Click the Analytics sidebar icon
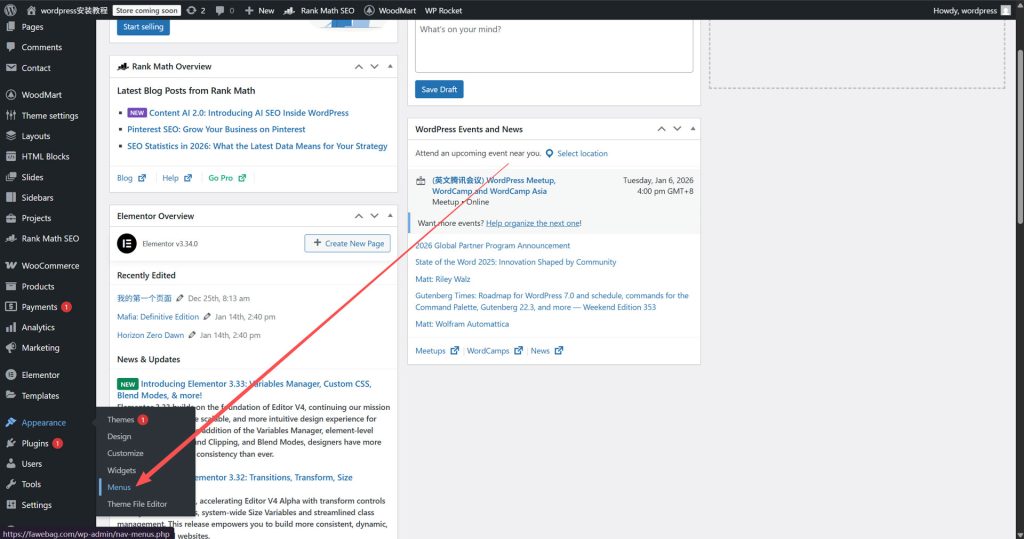 (11, 327)
